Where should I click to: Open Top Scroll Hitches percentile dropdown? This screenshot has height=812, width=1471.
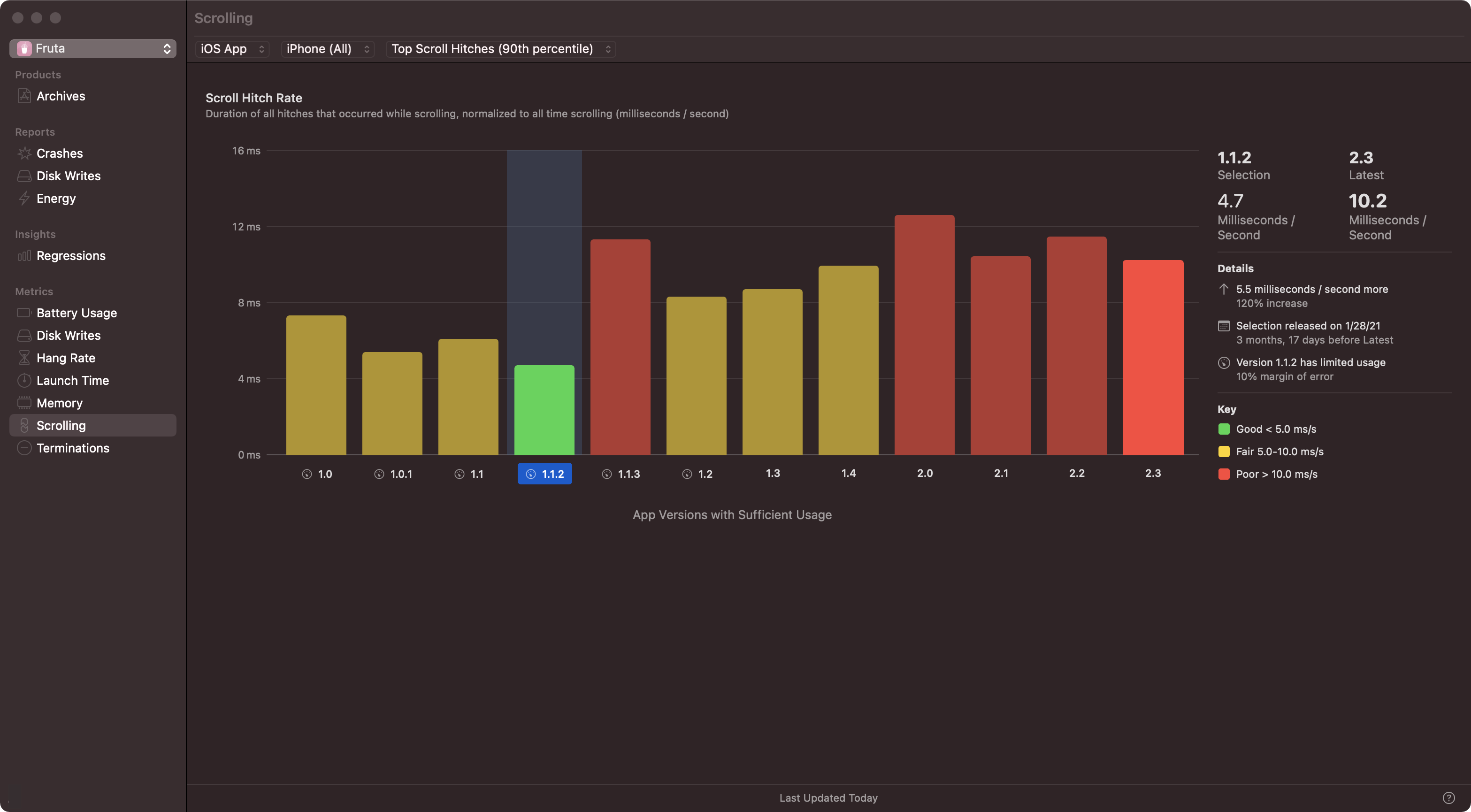click(501, 49)
